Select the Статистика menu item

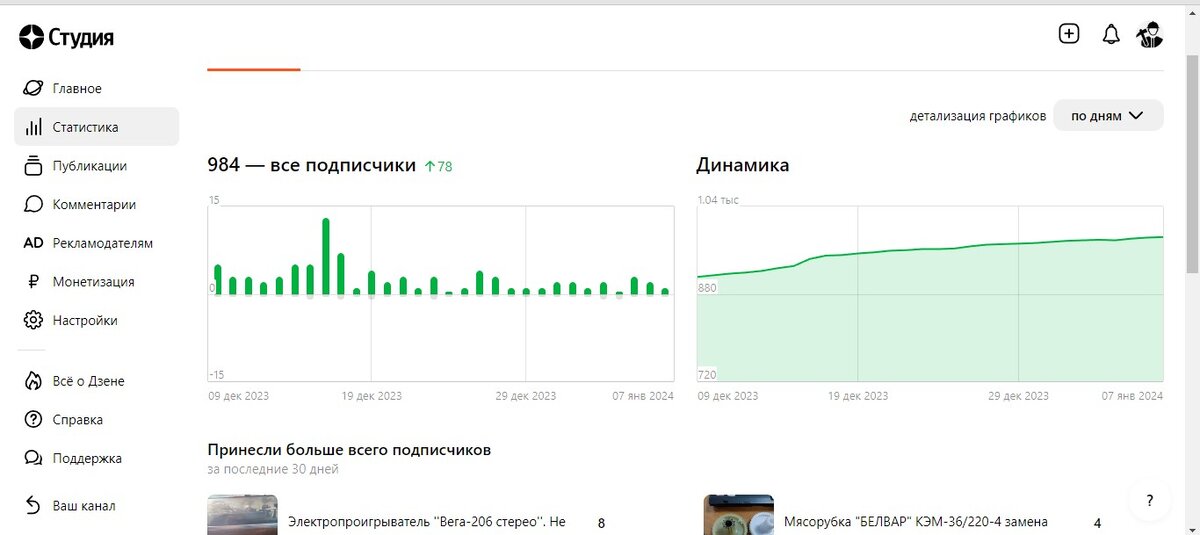point(86,127)
